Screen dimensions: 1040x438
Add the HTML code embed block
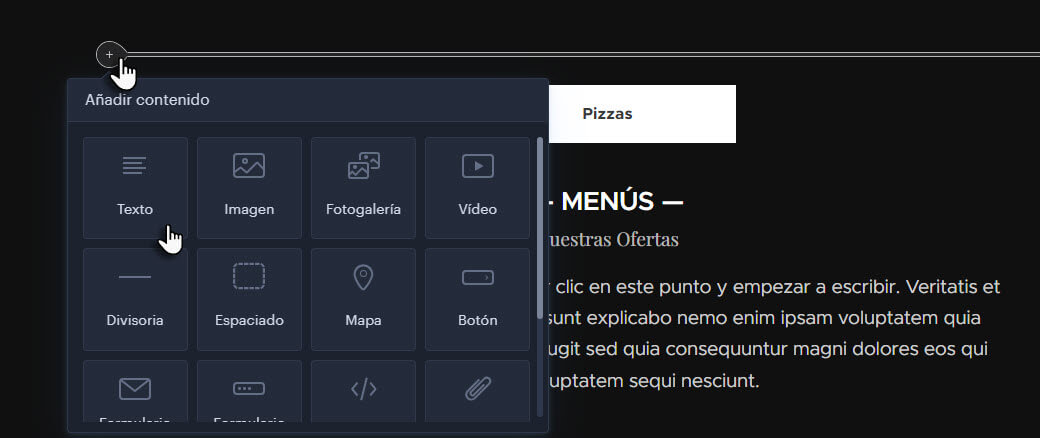(363, 390)
